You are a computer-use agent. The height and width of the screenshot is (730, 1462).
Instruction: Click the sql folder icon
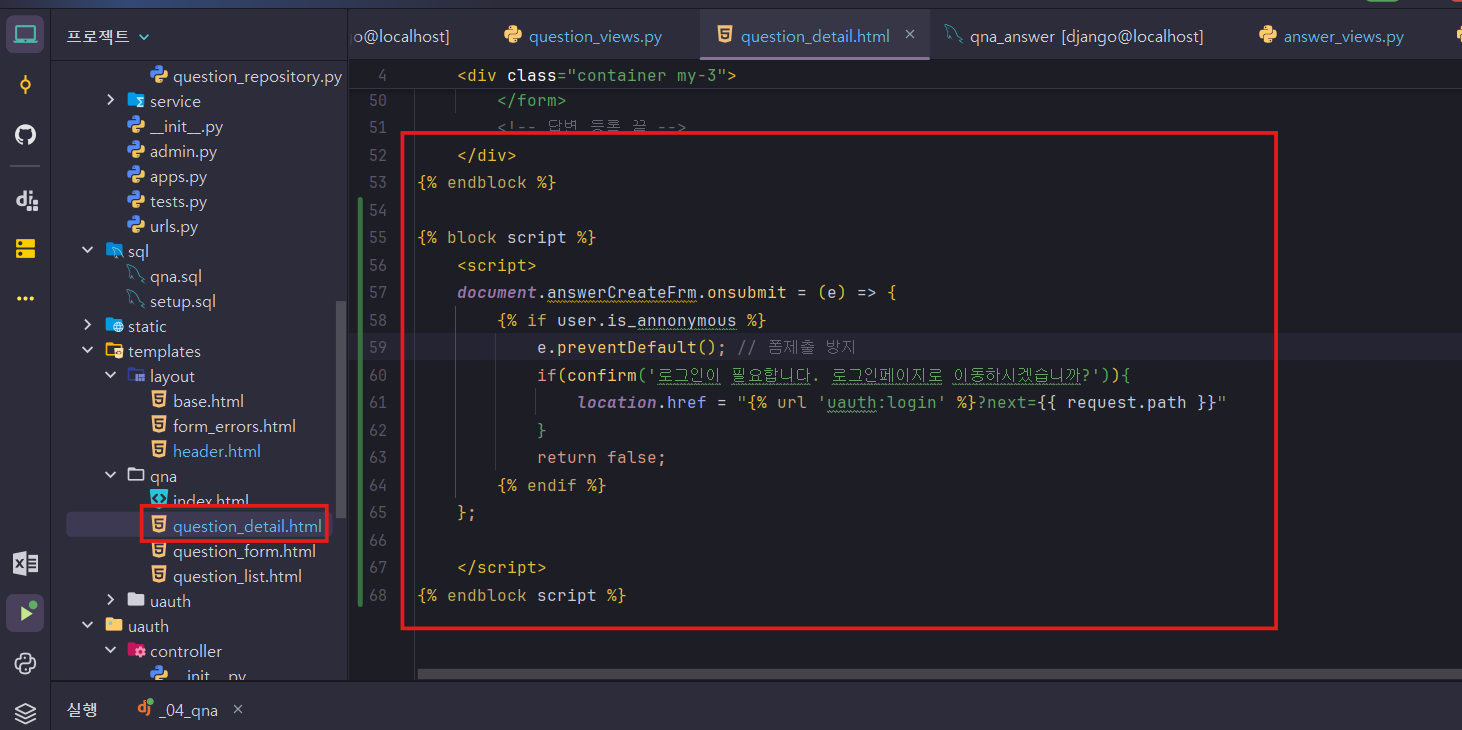tap(114, 251)
